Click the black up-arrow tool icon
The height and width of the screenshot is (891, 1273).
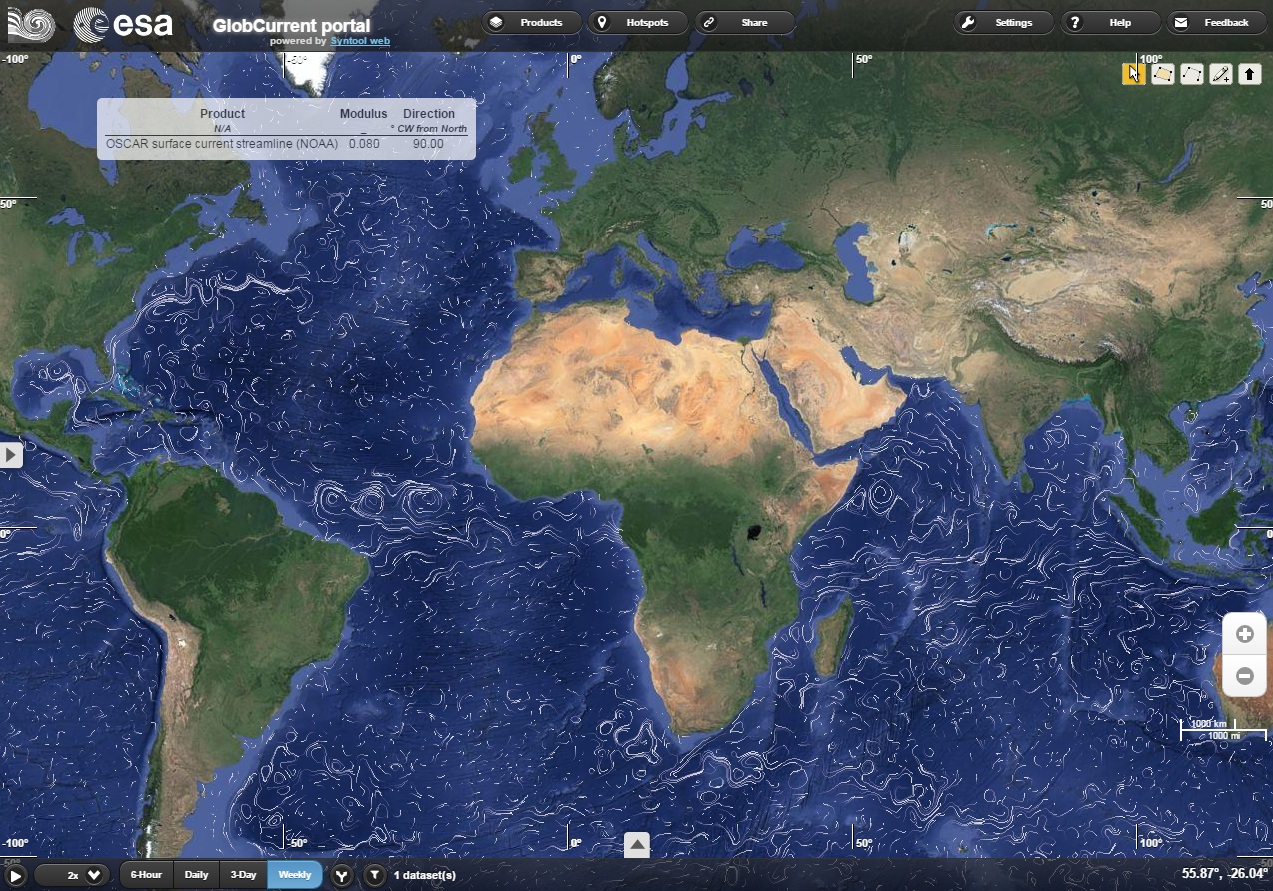tap(1249, 74)
